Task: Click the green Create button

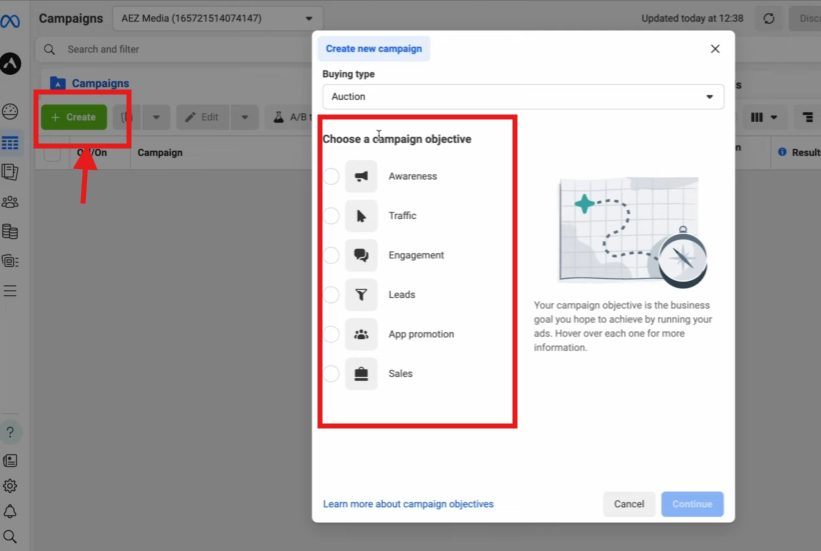Action: 74,117
